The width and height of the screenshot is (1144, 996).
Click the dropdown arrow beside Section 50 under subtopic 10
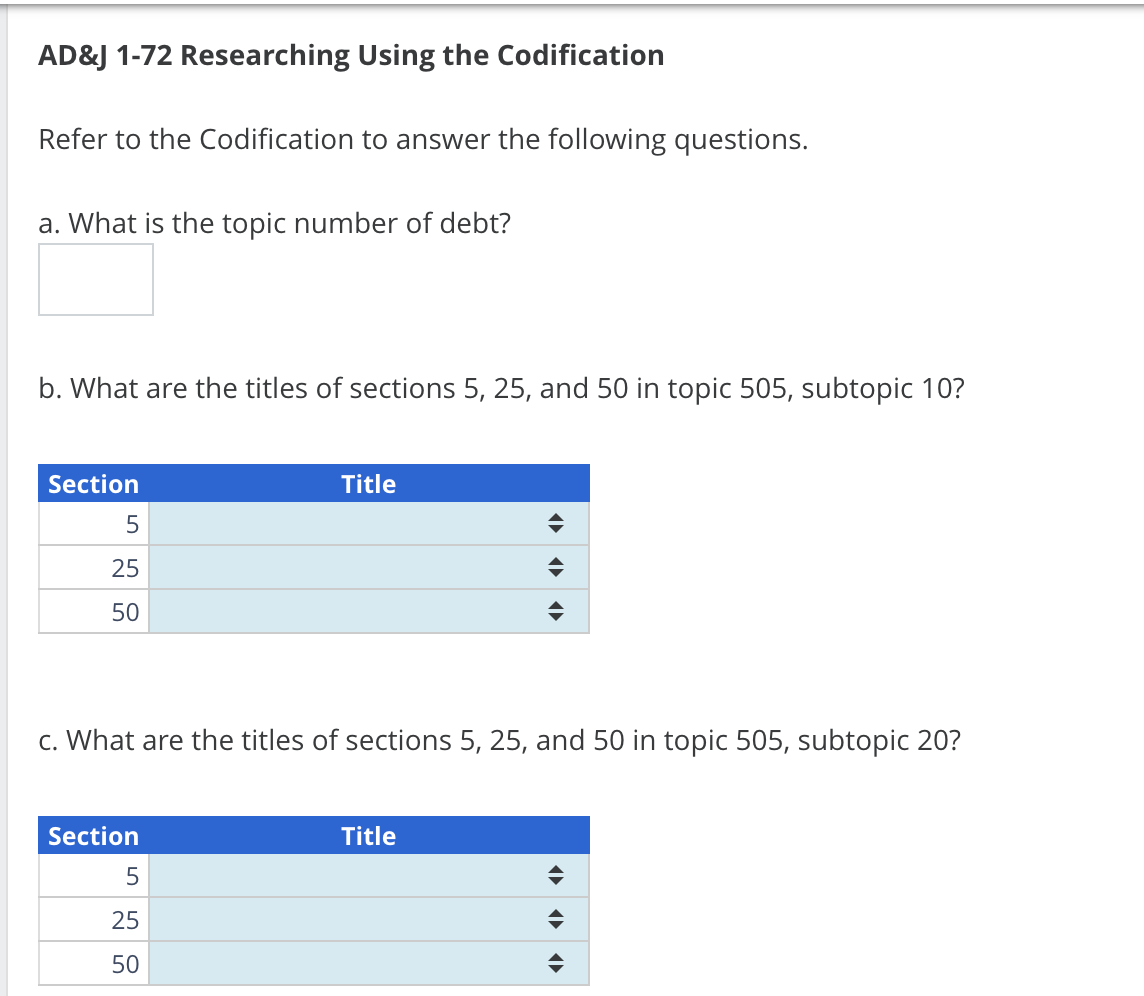pyautogui.click(x=556, y=611)
